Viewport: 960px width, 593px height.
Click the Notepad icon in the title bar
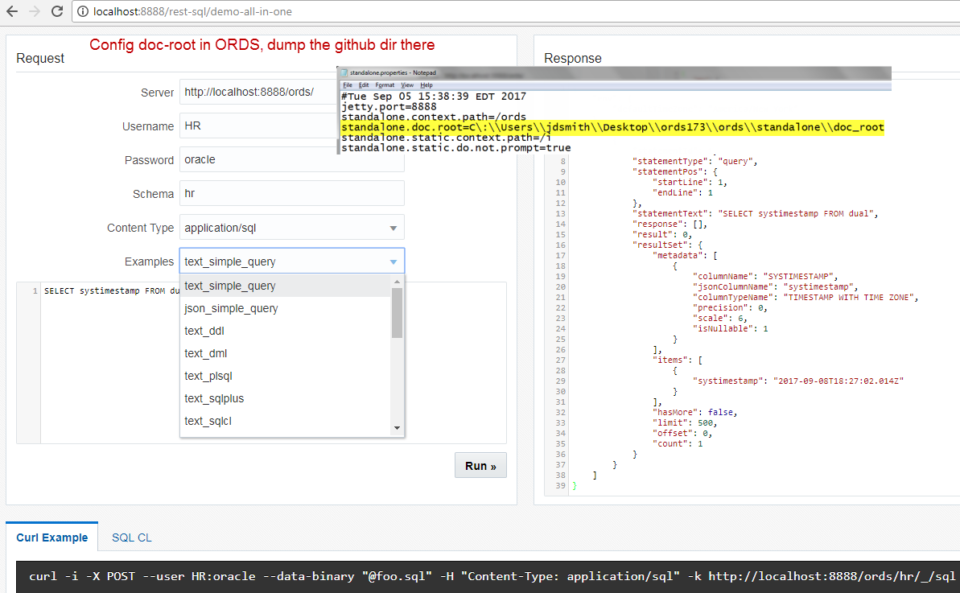pos(343,73)
